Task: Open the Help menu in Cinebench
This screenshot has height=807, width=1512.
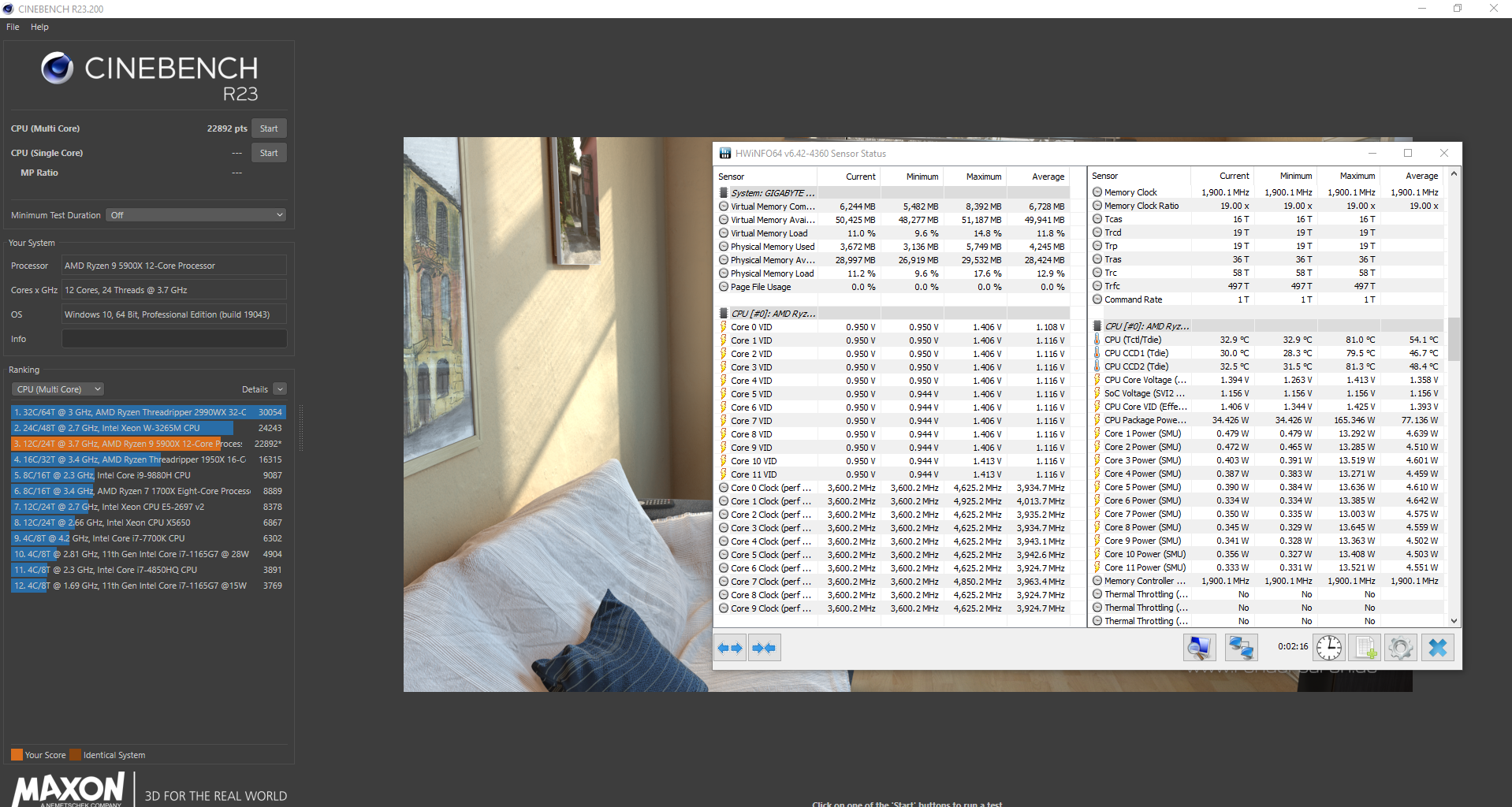Action: click(x=39, y=27)
